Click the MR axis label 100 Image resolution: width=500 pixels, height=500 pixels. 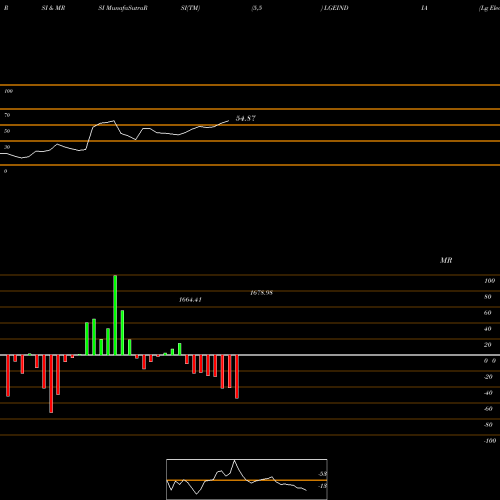[489, 281]
